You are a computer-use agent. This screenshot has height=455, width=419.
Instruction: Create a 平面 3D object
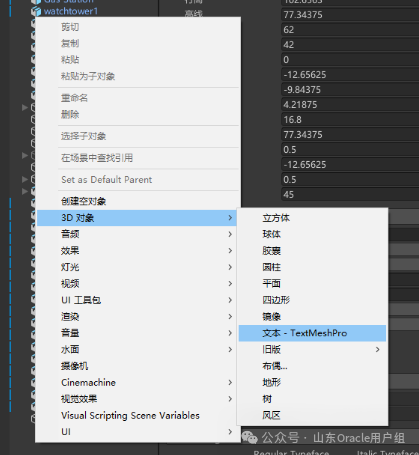(271, 284)
